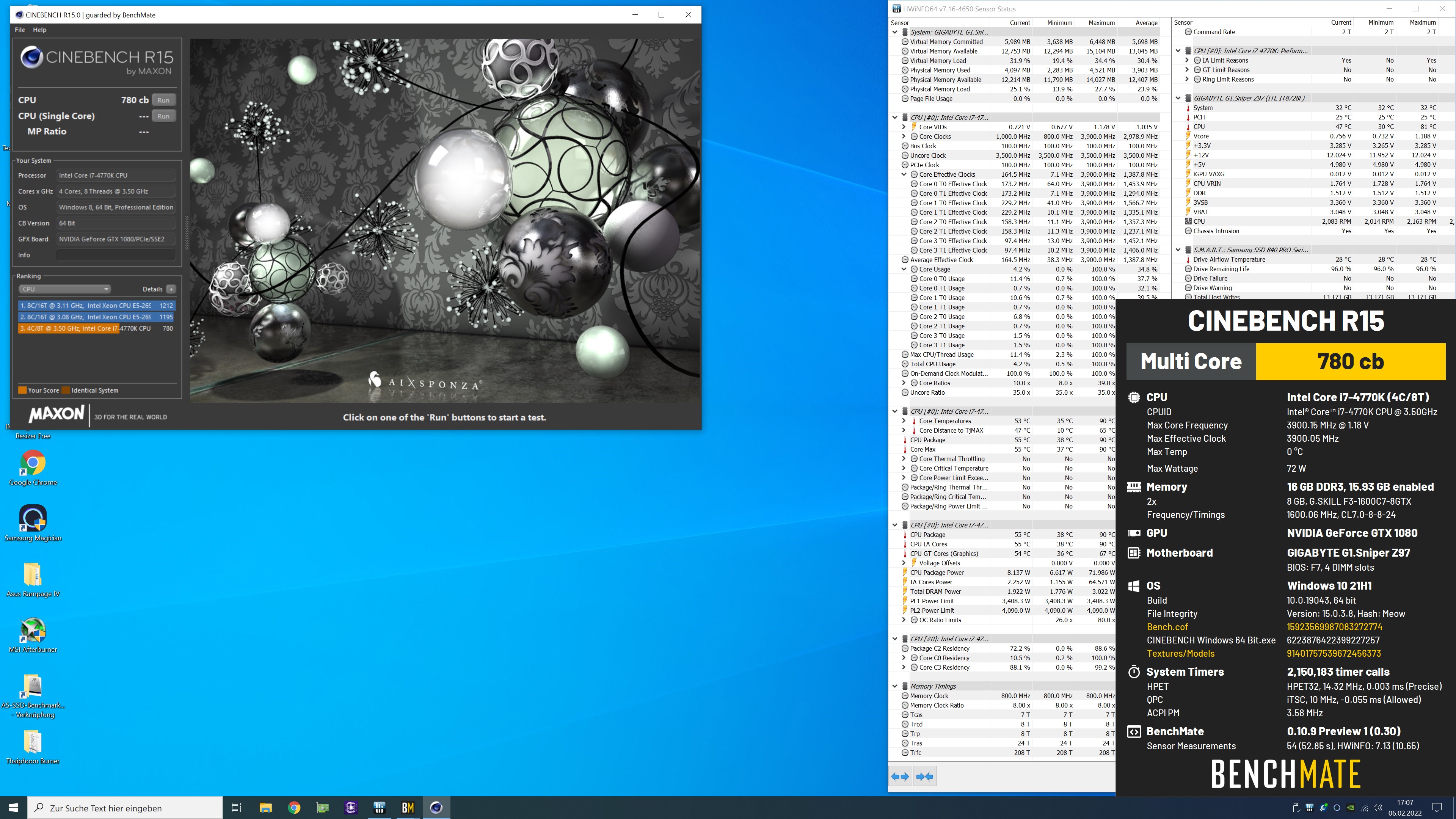Switch to HWiNFO from the taskbar
Viewport: 1456px width, 819px height.
pos(379,808)
